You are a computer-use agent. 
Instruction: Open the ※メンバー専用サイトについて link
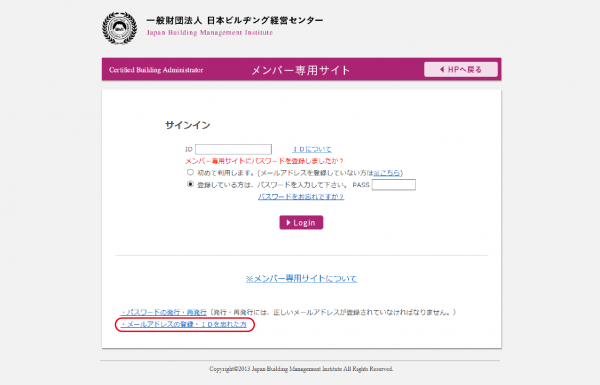tap(301, 278)
